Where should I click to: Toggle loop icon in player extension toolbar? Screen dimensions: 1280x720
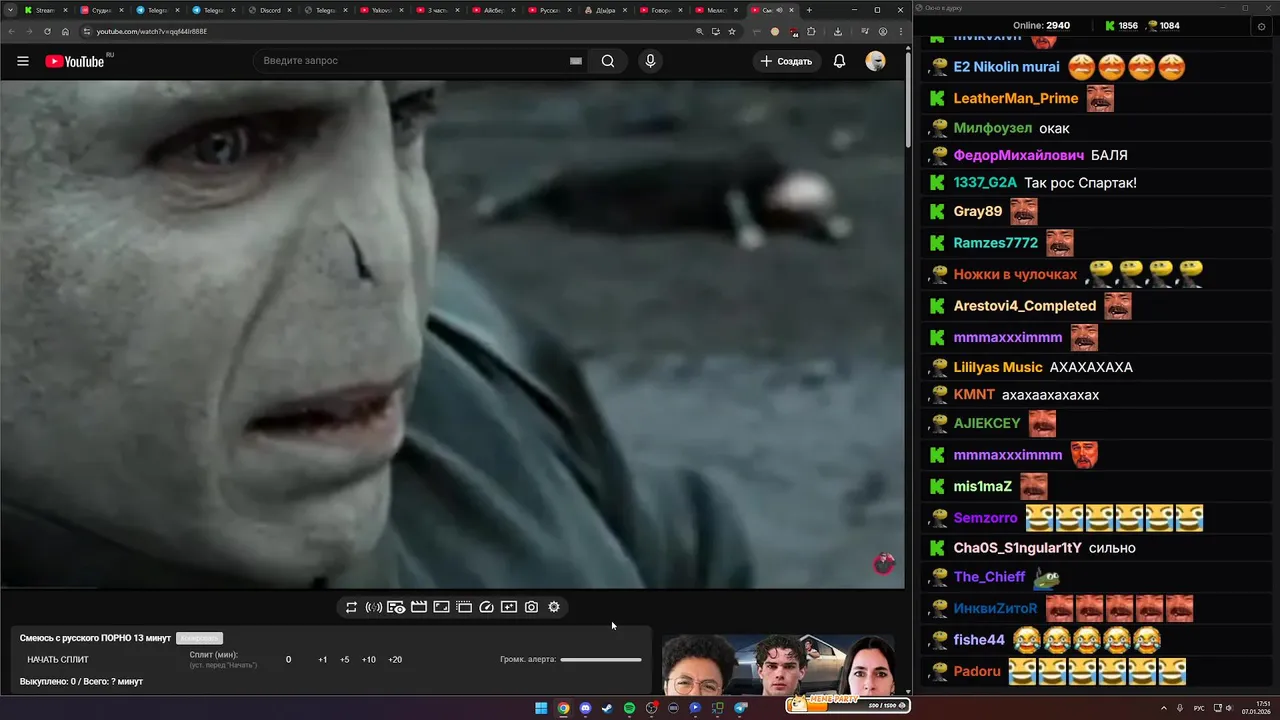[x=351, y=607]
